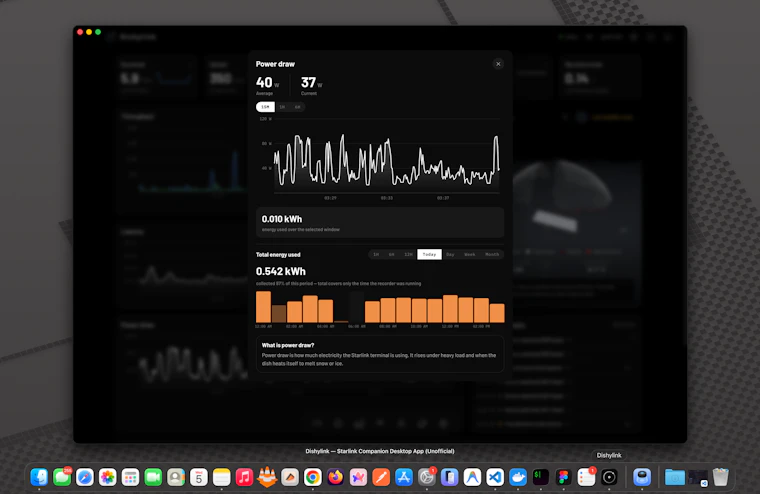Close the Power draw dialog
Viewport: 760px width, 494px height.
[x=498, y=64]
